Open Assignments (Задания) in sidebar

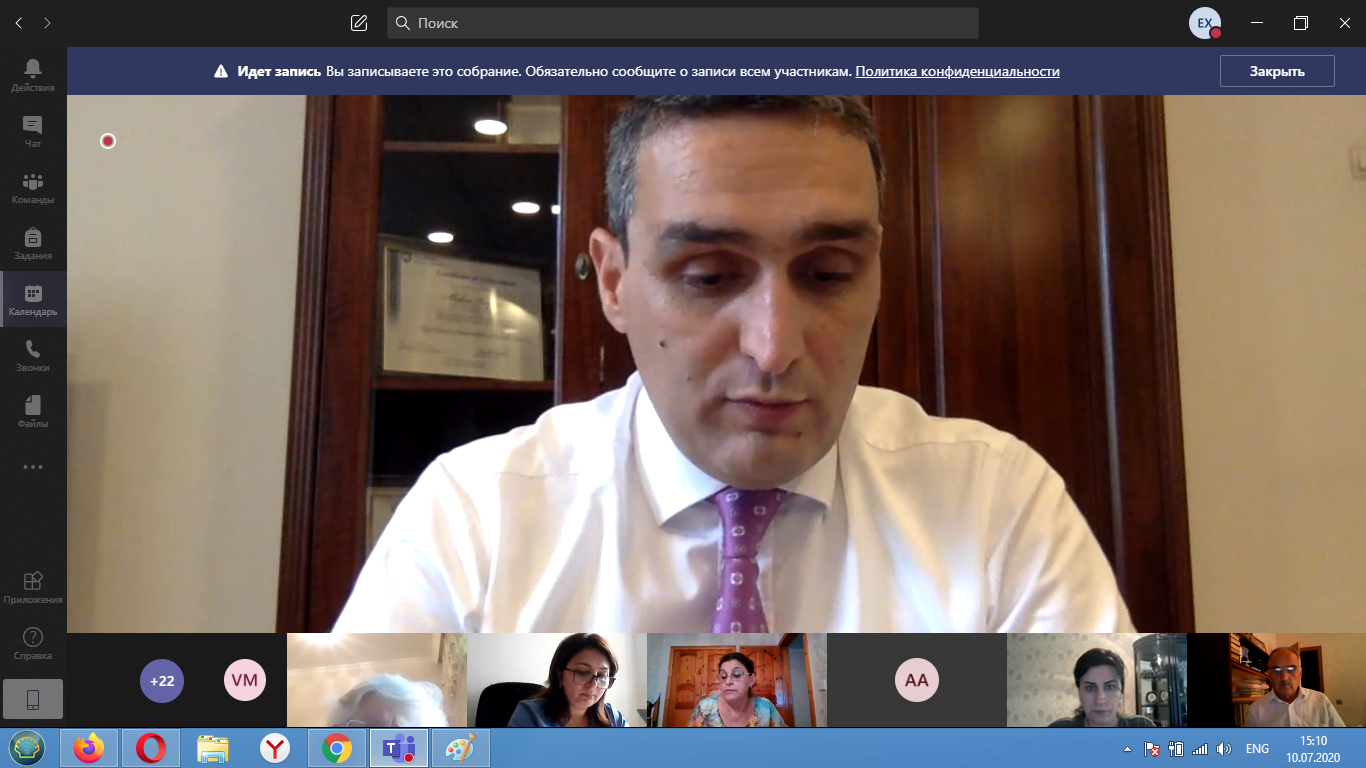tap(33, 243)
